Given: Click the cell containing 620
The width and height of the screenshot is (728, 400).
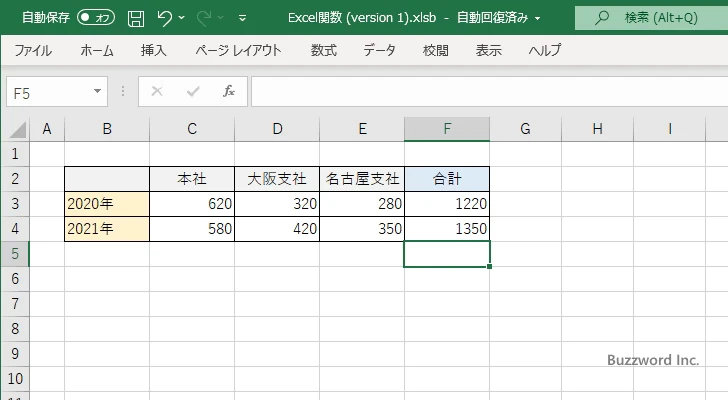Looking at the screenshot, I should point(192,204).
